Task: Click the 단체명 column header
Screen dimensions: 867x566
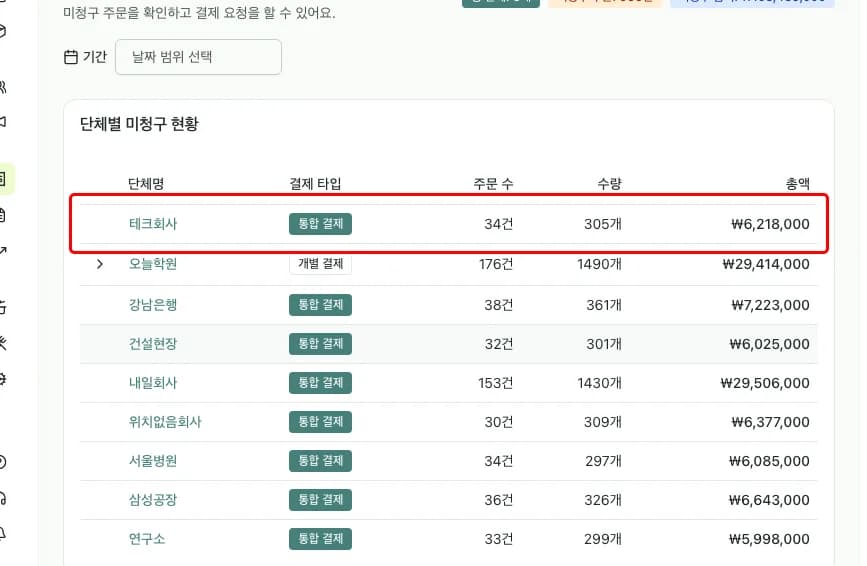Action: point(146,184)
